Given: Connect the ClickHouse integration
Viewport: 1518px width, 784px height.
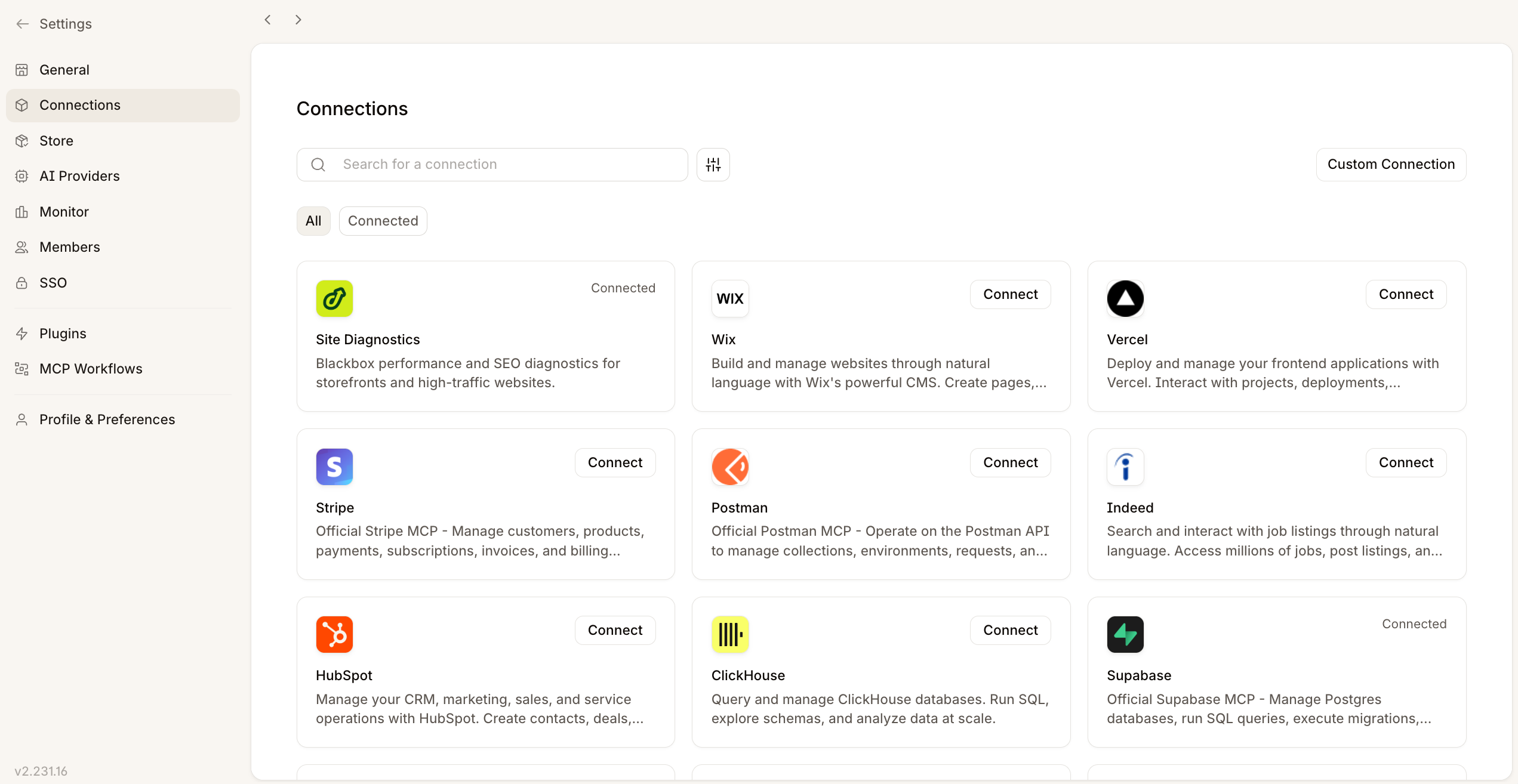Looking at the screenshot, I should pyautogui.click(x=1011, y=630).
